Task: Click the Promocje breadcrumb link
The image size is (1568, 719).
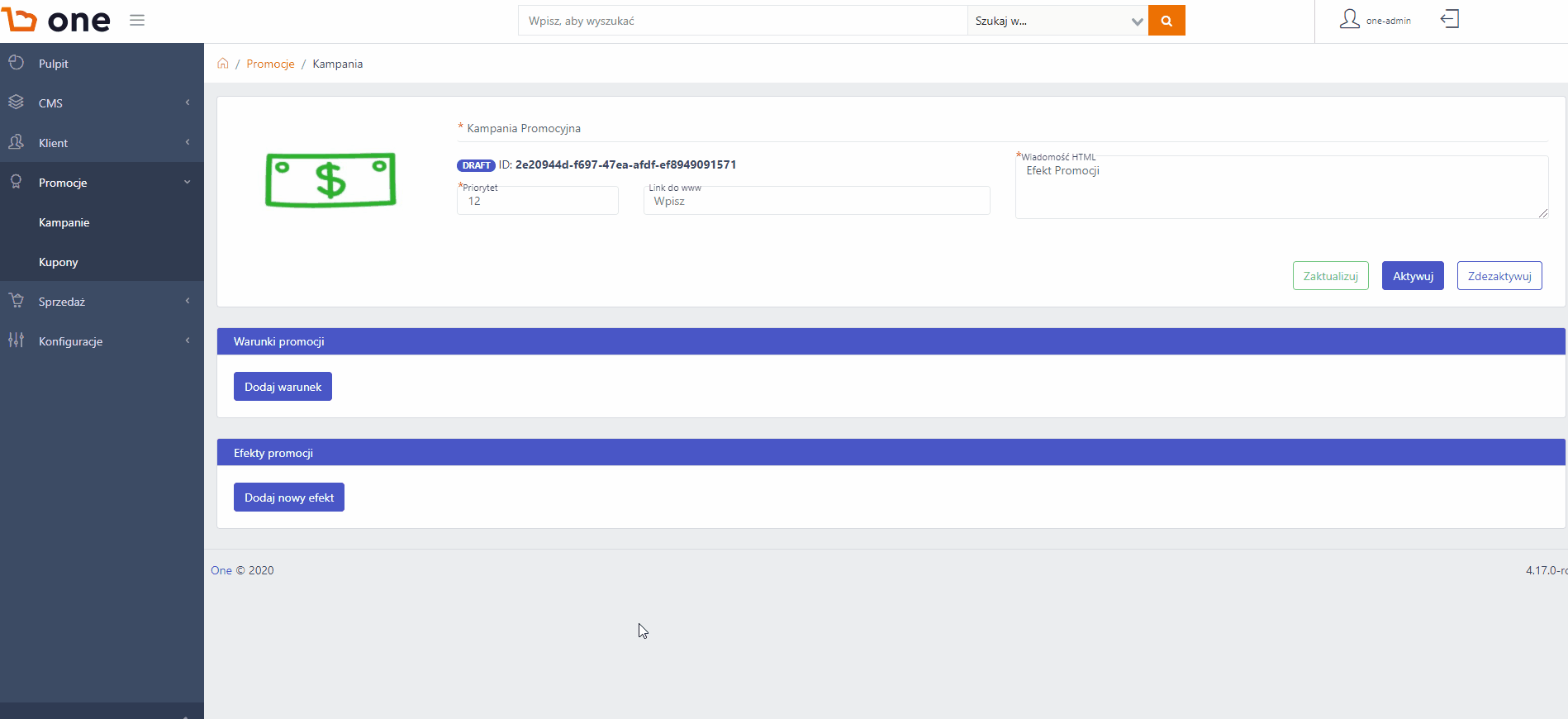Action: (270, 64)
